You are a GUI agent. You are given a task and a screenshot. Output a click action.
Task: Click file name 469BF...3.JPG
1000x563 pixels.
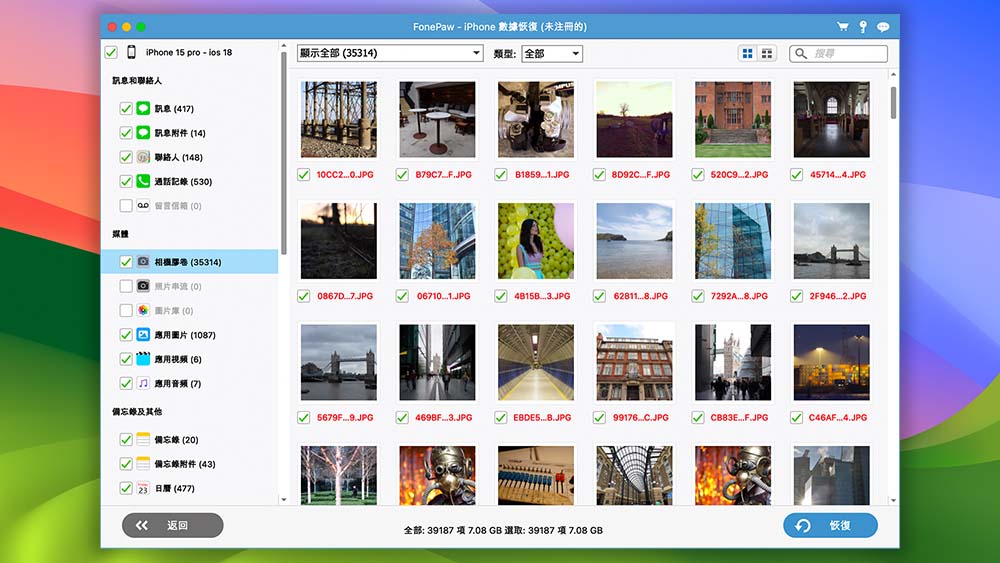click(444, 418)
